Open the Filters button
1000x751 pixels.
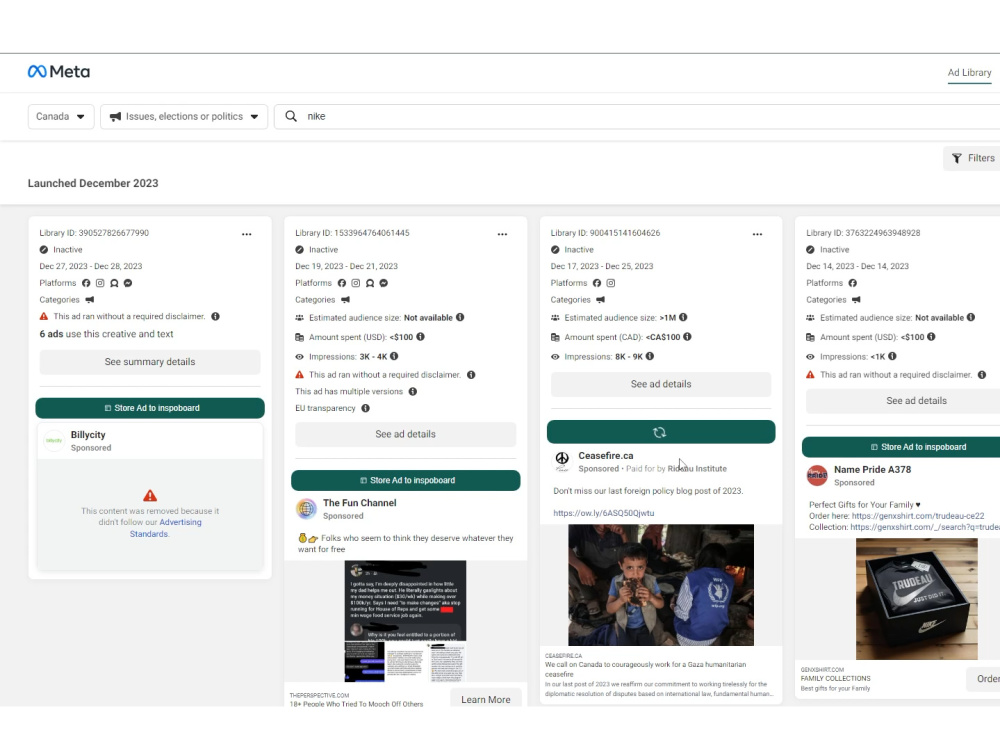pyautogui.click(x=973, y=158)
